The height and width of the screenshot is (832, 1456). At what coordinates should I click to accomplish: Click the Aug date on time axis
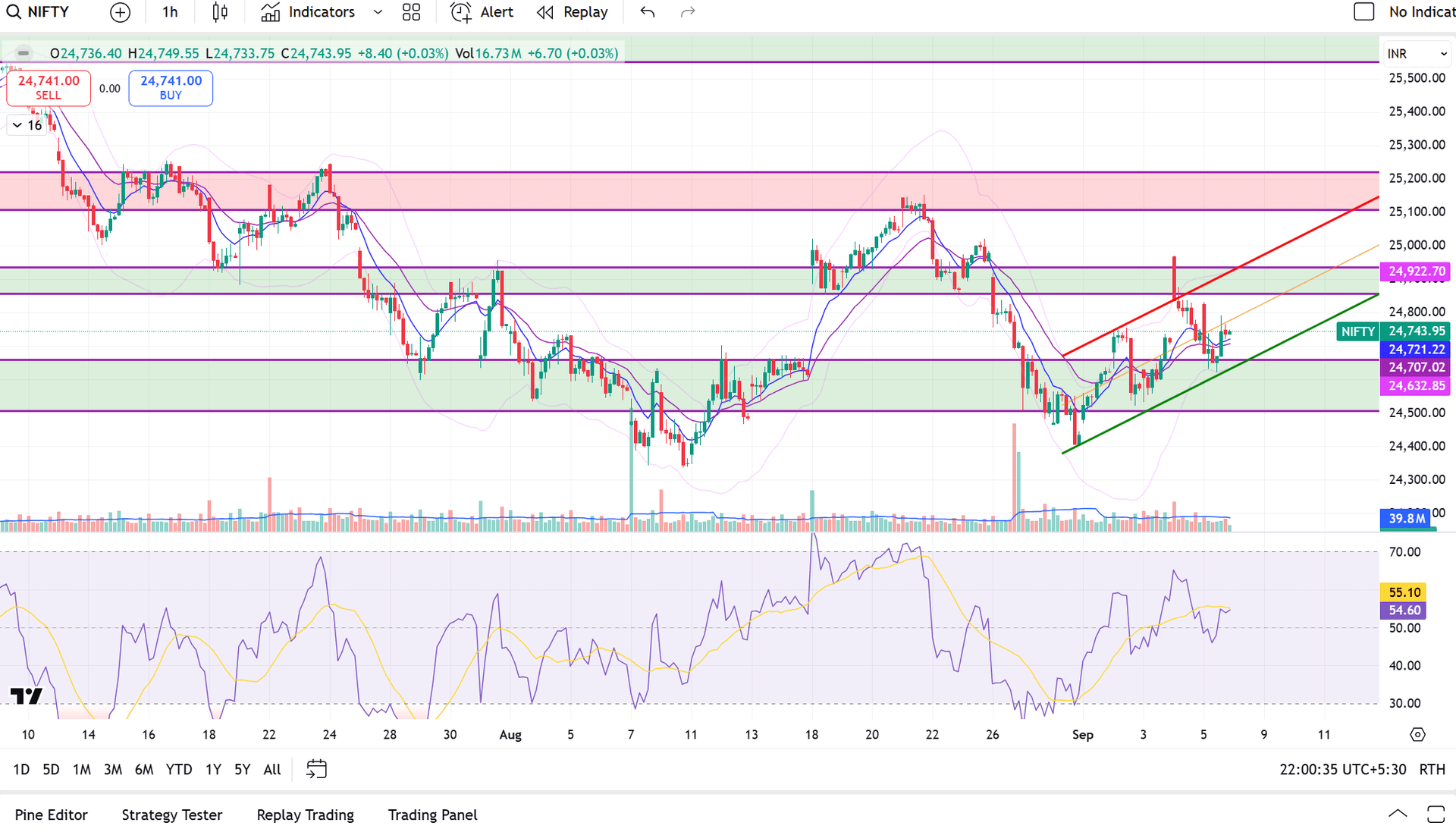(x=510, y=735)
